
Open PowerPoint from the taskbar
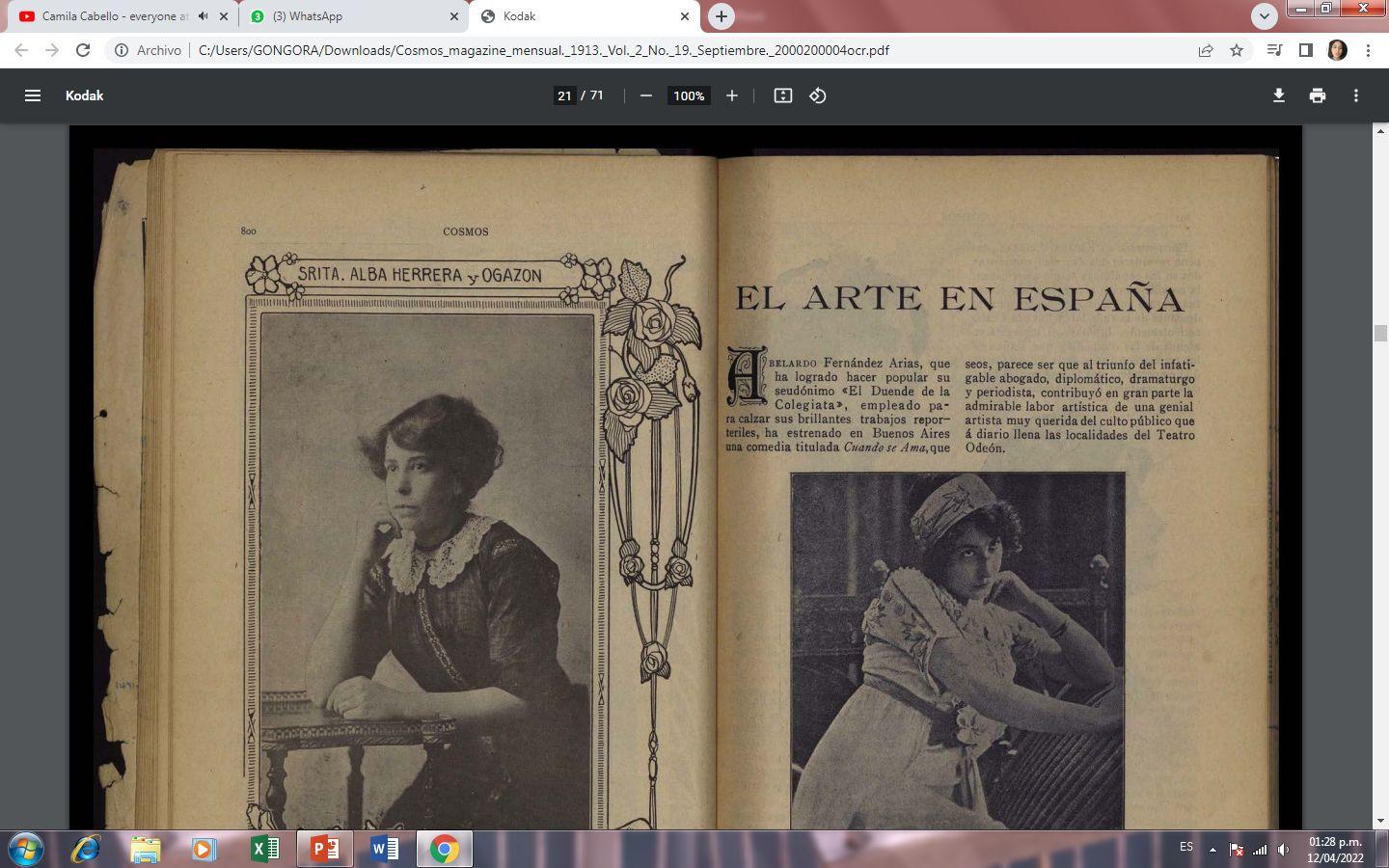coord(324,849)
